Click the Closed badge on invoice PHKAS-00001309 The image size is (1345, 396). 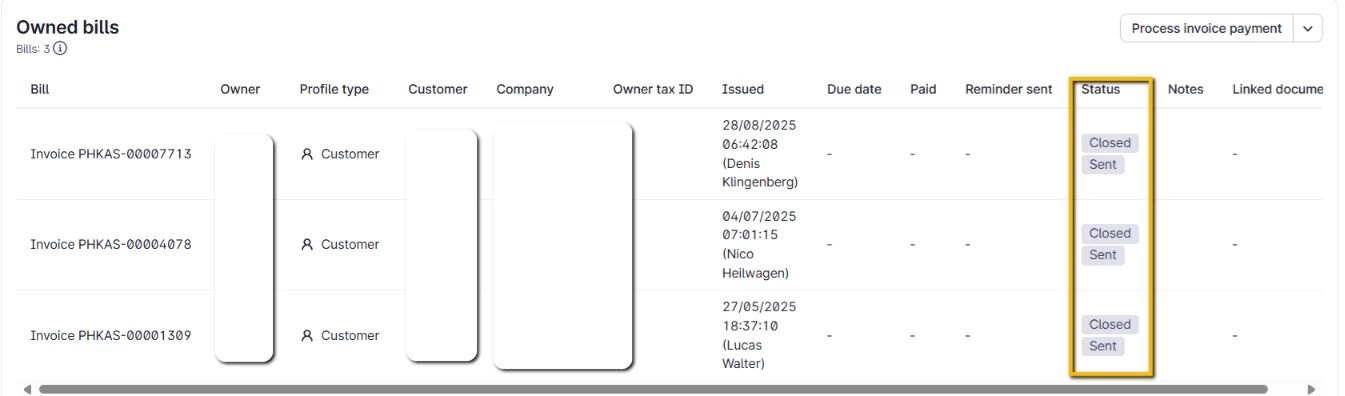[x=1109, y=325]
